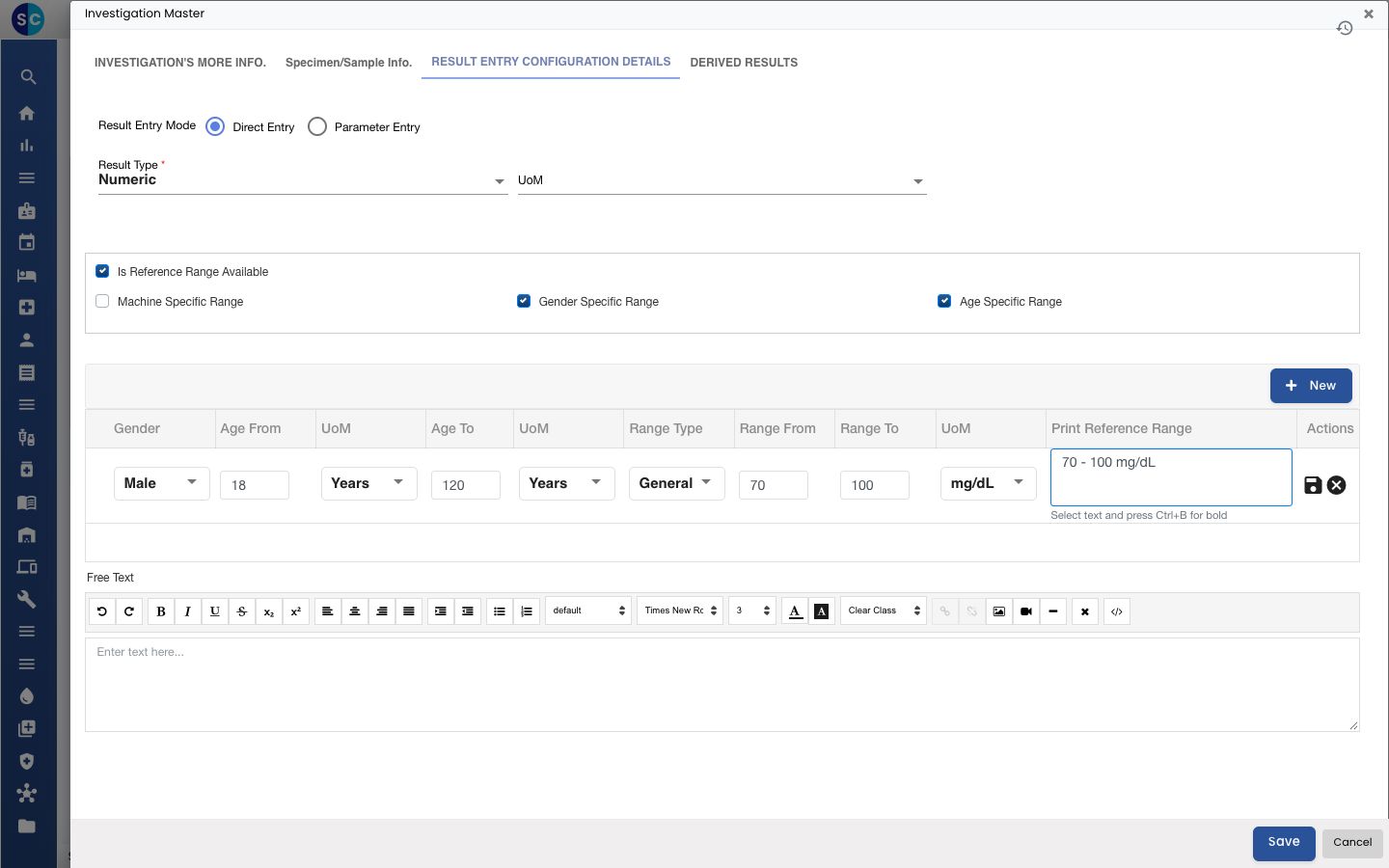
Task: Switch to Investigation's More Info tab
Action: tap(180, 63)
